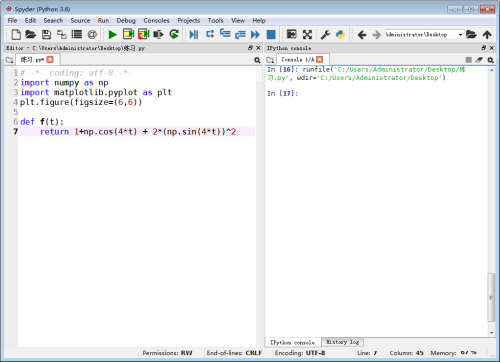Clear console with eraser icon
The height and width of the screenshot is (362, 500).
click(479, 60)
